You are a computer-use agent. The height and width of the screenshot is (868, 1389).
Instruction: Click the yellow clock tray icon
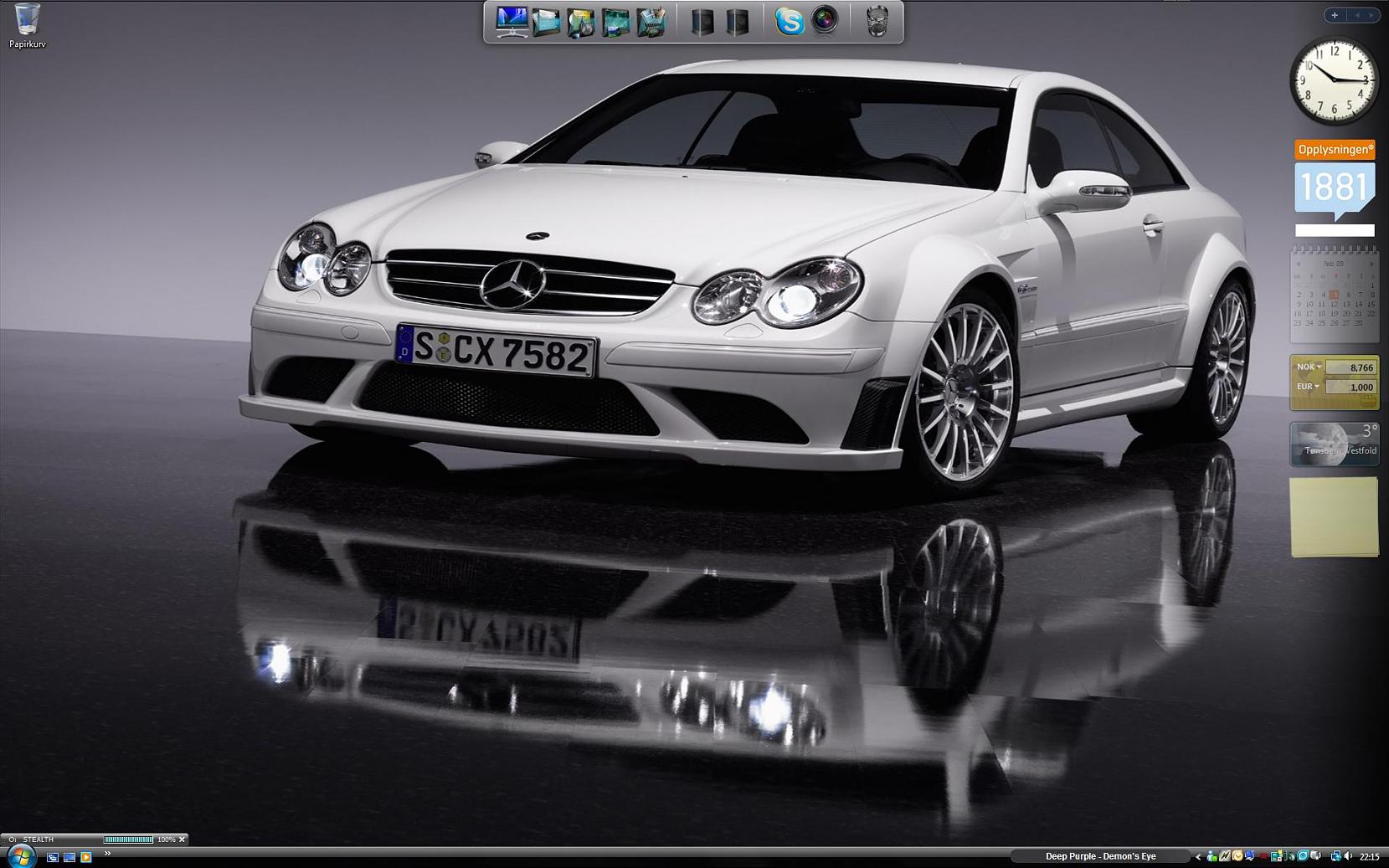tap(1237, 857)
